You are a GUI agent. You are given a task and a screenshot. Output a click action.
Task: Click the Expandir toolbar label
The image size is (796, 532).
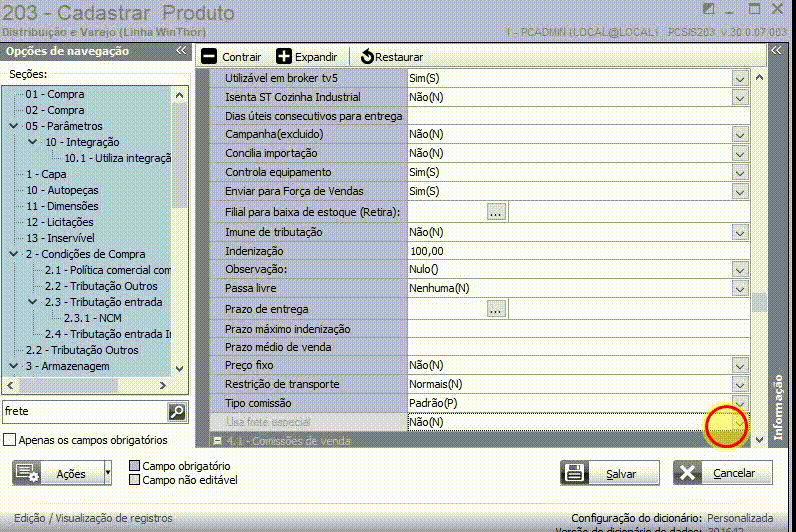tap(316, 57)
